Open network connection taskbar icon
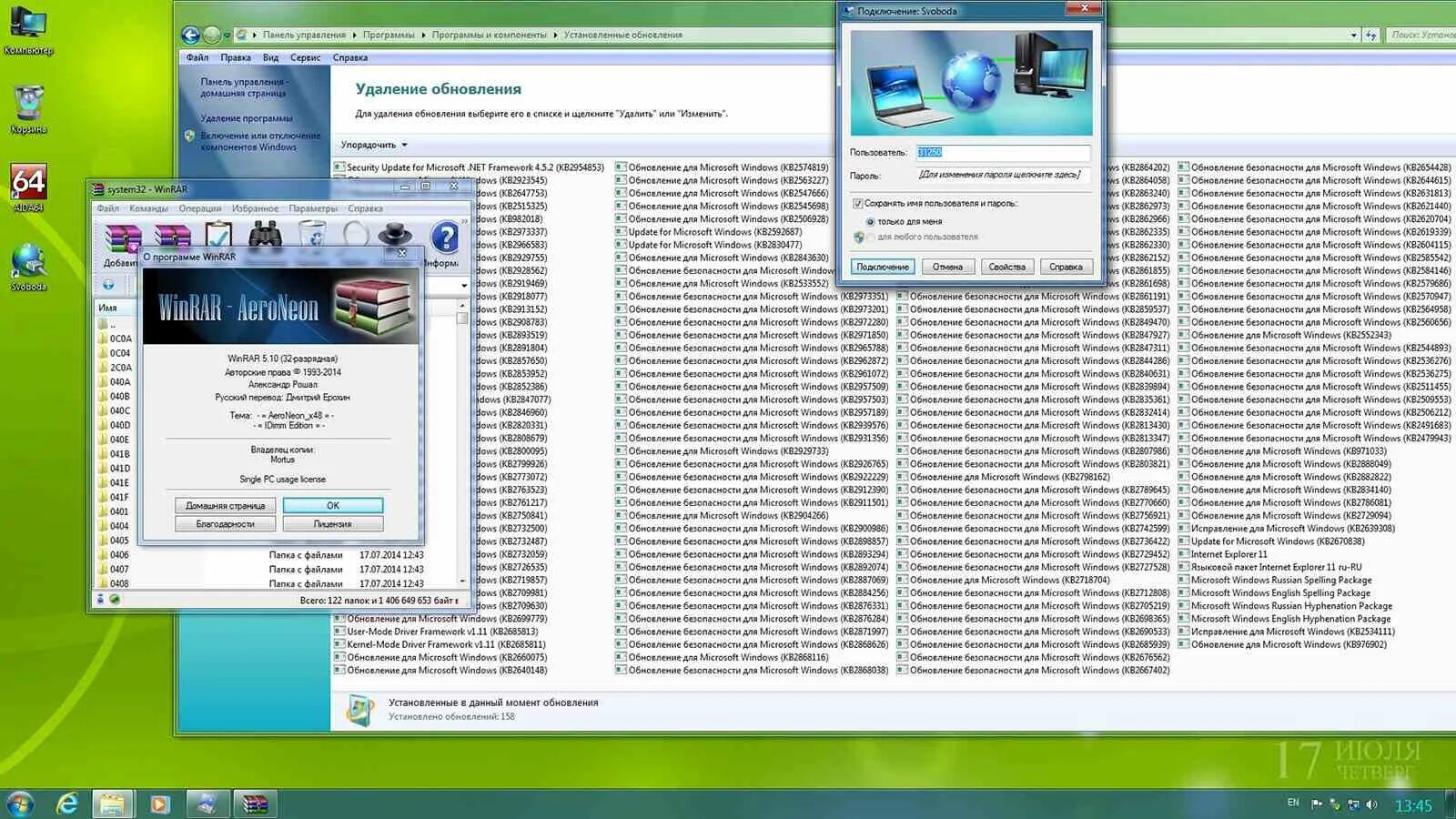The width and height of the screenshot is (1456, 819). point(207,804)
